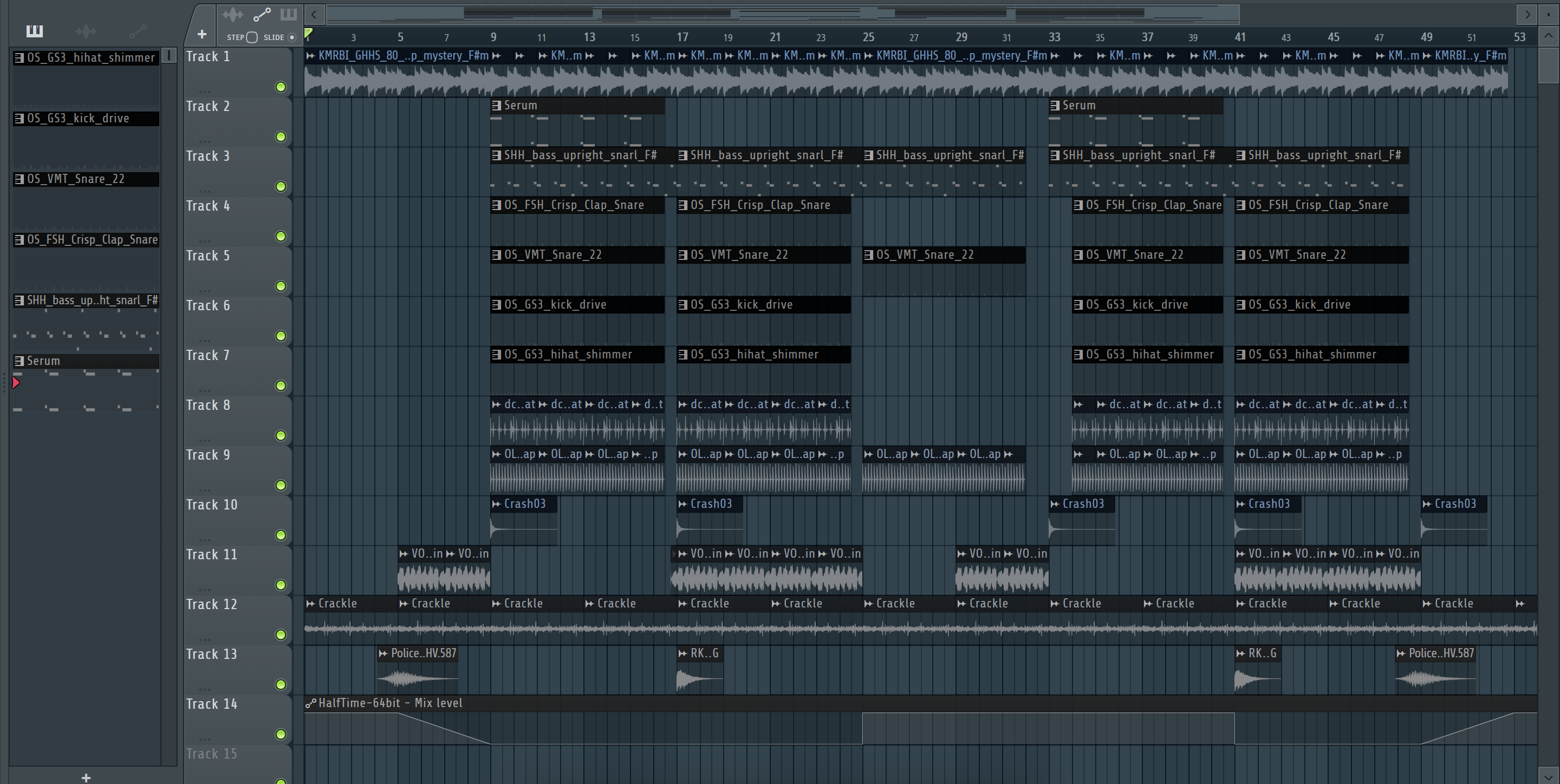Viewport: 1560px width, 784px height.
Task: Jump to bar 33 on the timeline ruler
Action: (x=1054, y=37)
